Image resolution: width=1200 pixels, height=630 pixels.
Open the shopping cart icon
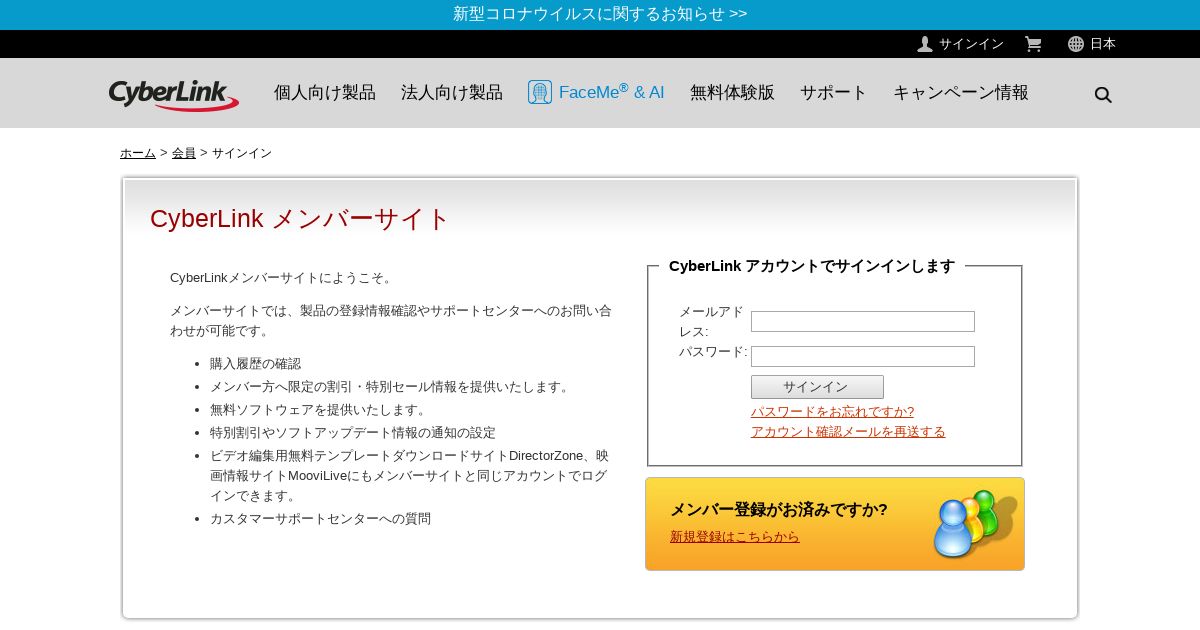click(1033, 44)
